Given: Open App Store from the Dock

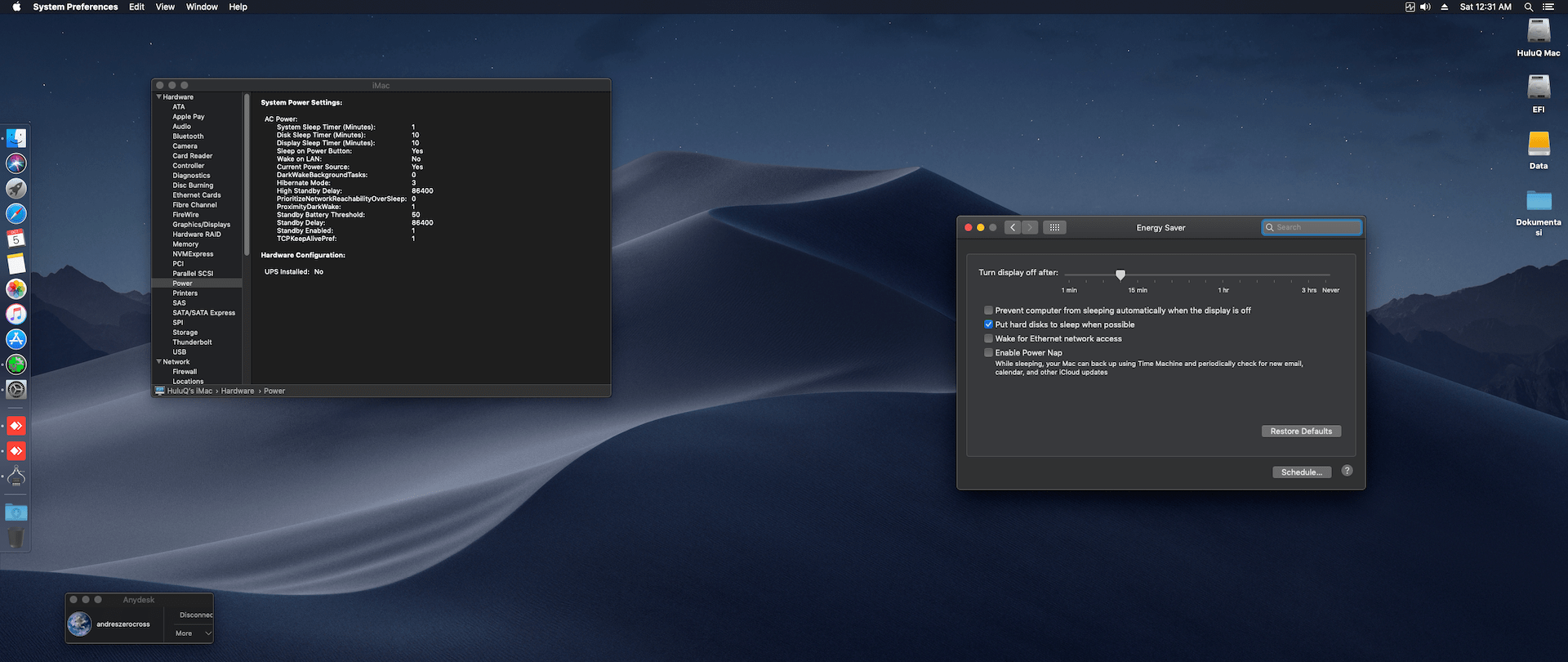Looking at the screenshot, I should [16, 339].
